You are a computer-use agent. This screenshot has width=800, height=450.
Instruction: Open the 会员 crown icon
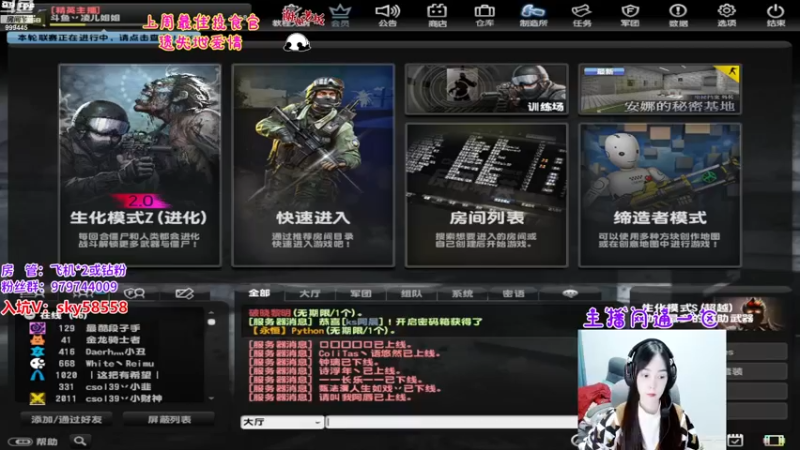[x=340, y=15]
